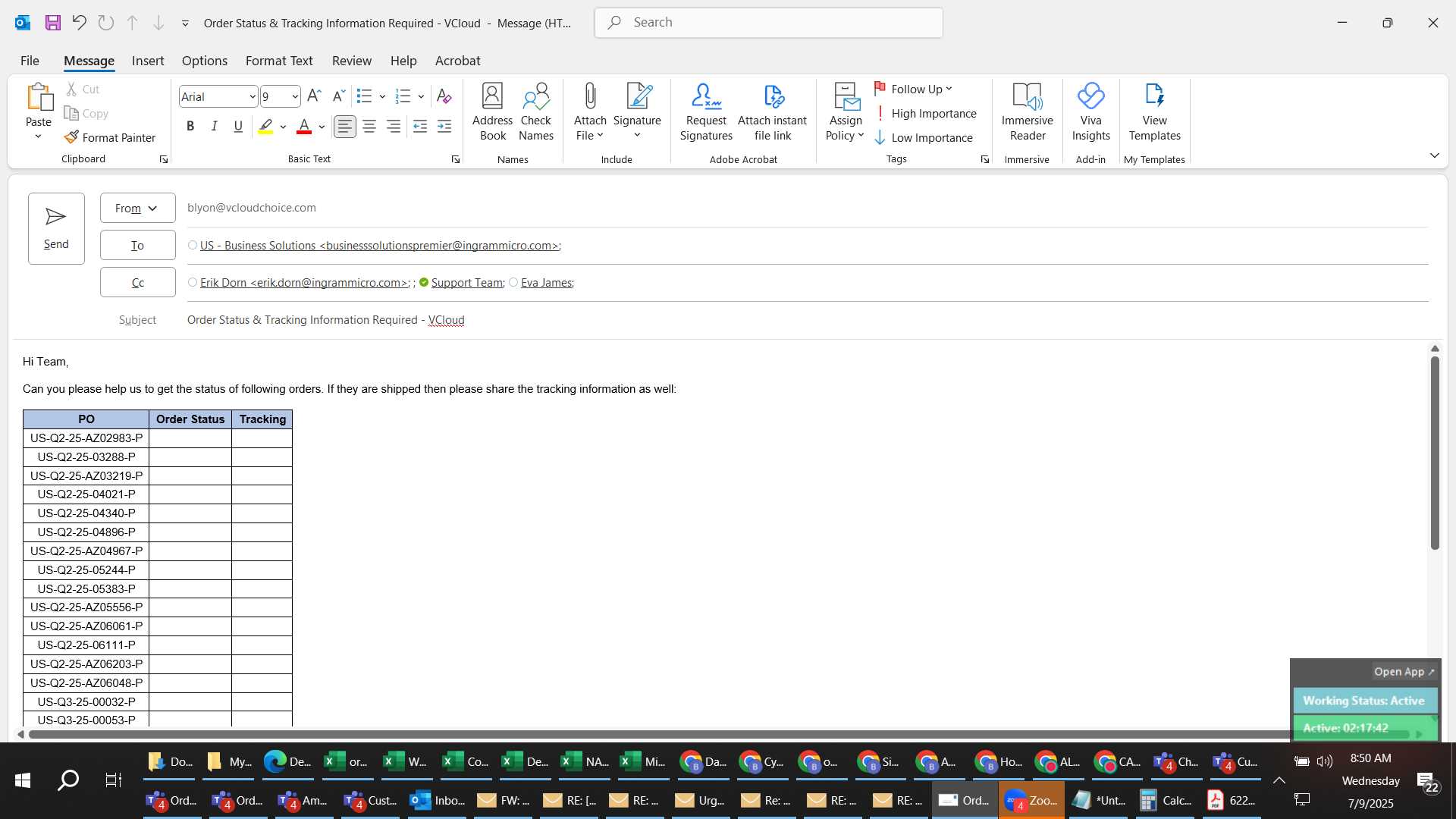
Task: Click the Paste clipboard icon
Action: 39,98
